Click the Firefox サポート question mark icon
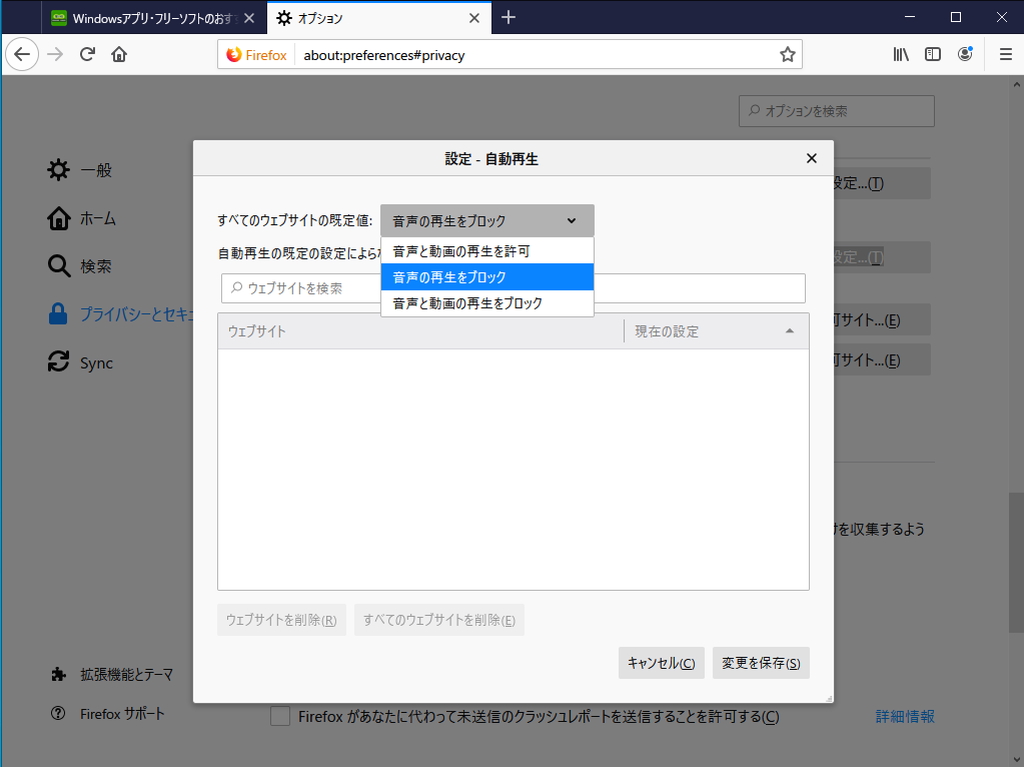 57,714
